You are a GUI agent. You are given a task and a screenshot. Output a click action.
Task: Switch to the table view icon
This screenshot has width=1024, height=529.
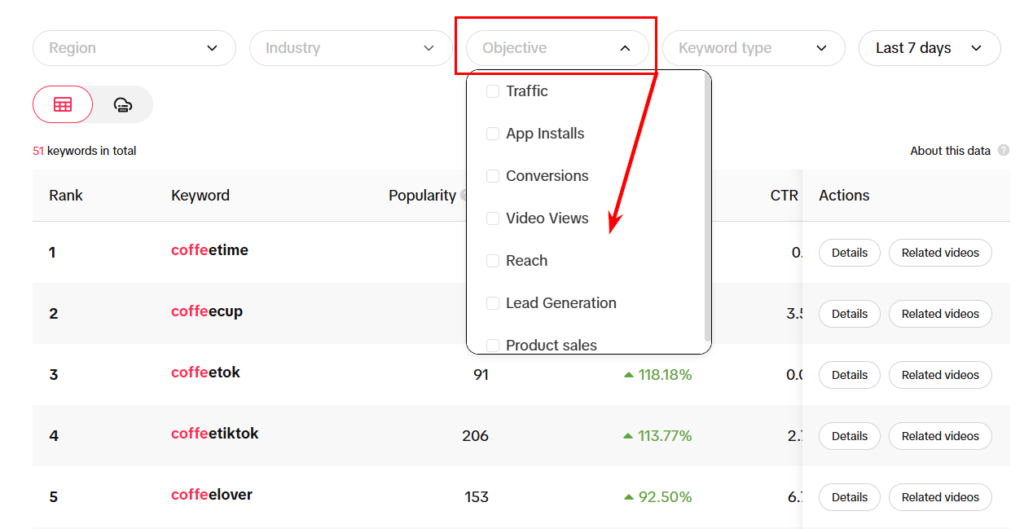pyautogui.click(x=63, y=104)
